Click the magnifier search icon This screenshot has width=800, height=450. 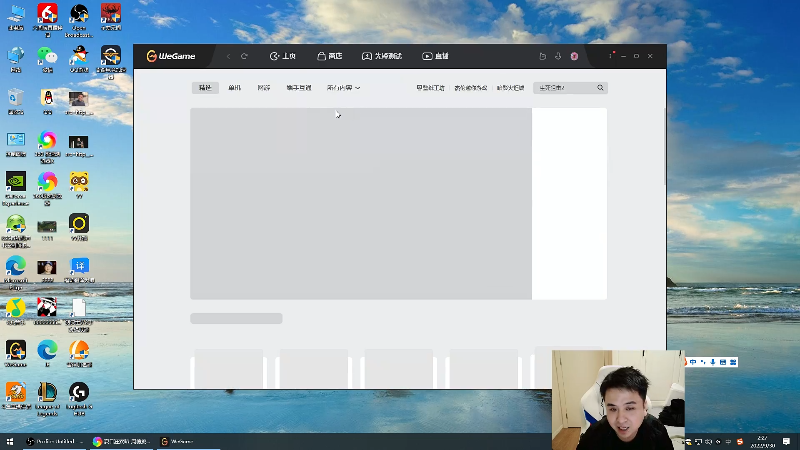(x=601, y=88)
